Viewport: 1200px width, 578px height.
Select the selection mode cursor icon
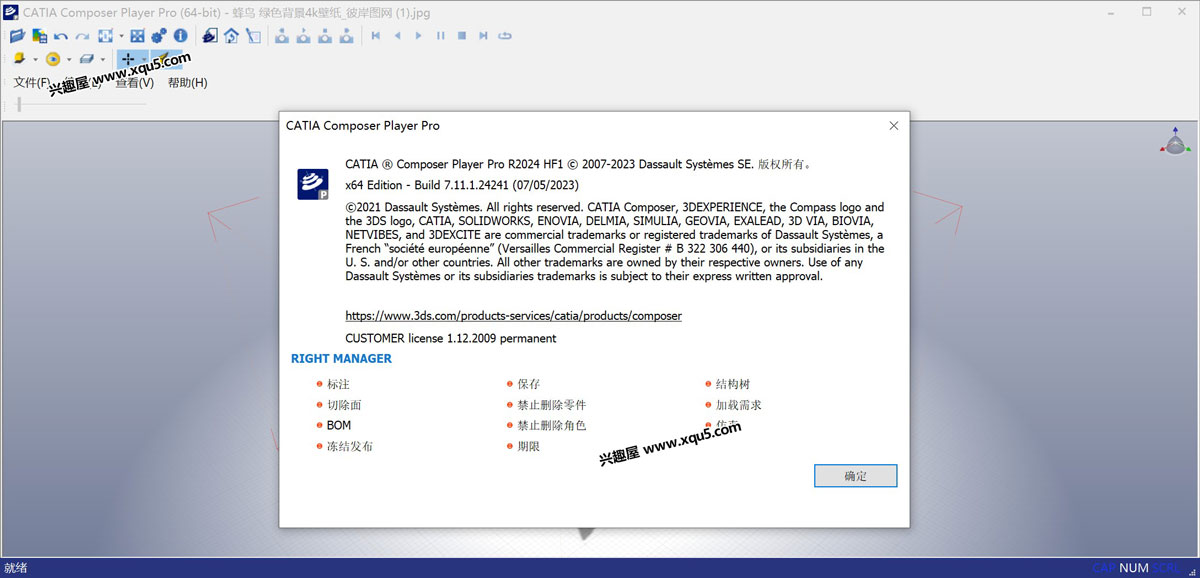pyautogui.click(x=253, y=36)
